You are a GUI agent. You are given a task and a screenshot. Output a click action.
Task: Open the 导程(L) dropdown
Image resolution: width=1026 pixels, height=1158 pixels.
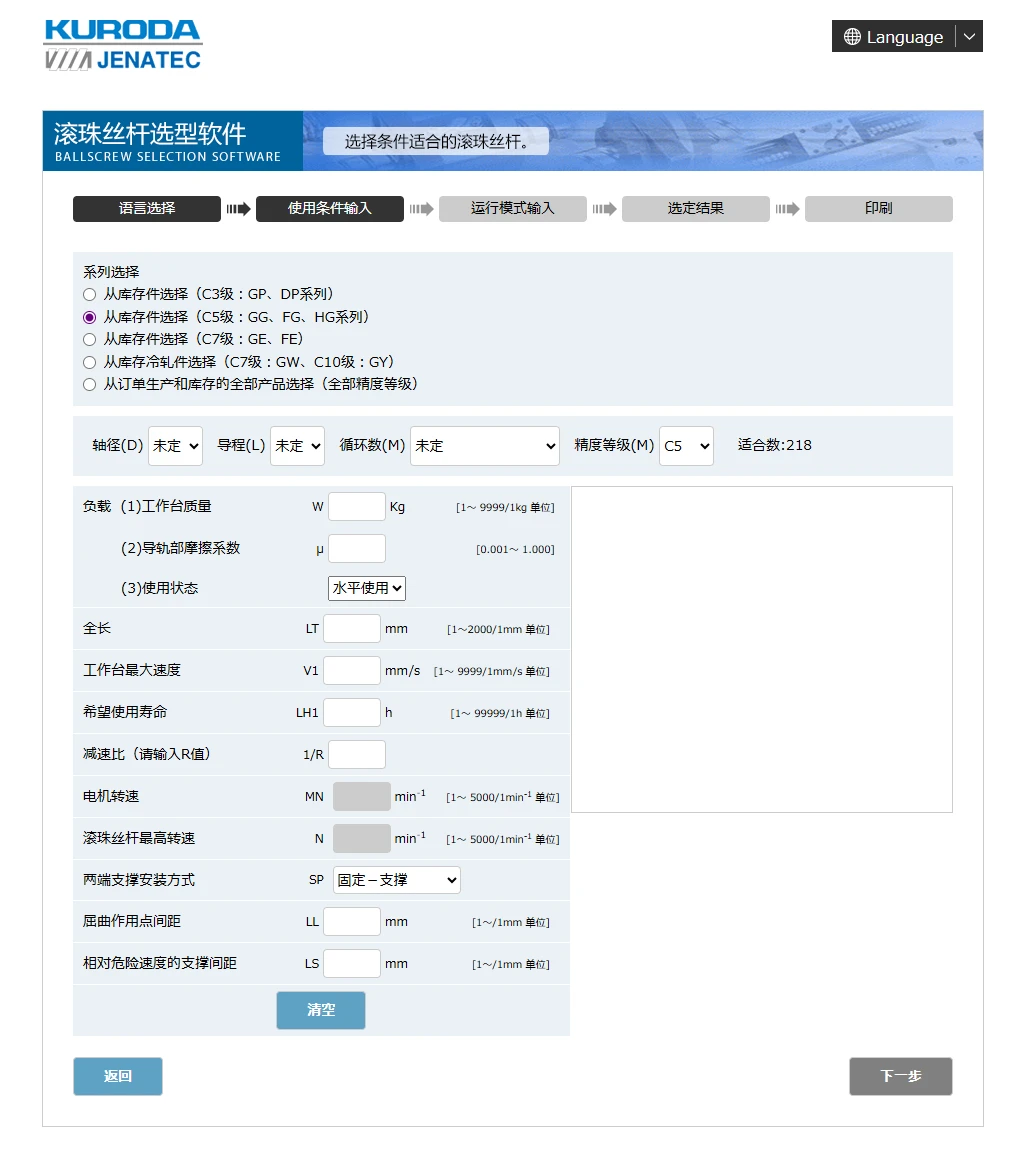(297, 446)
